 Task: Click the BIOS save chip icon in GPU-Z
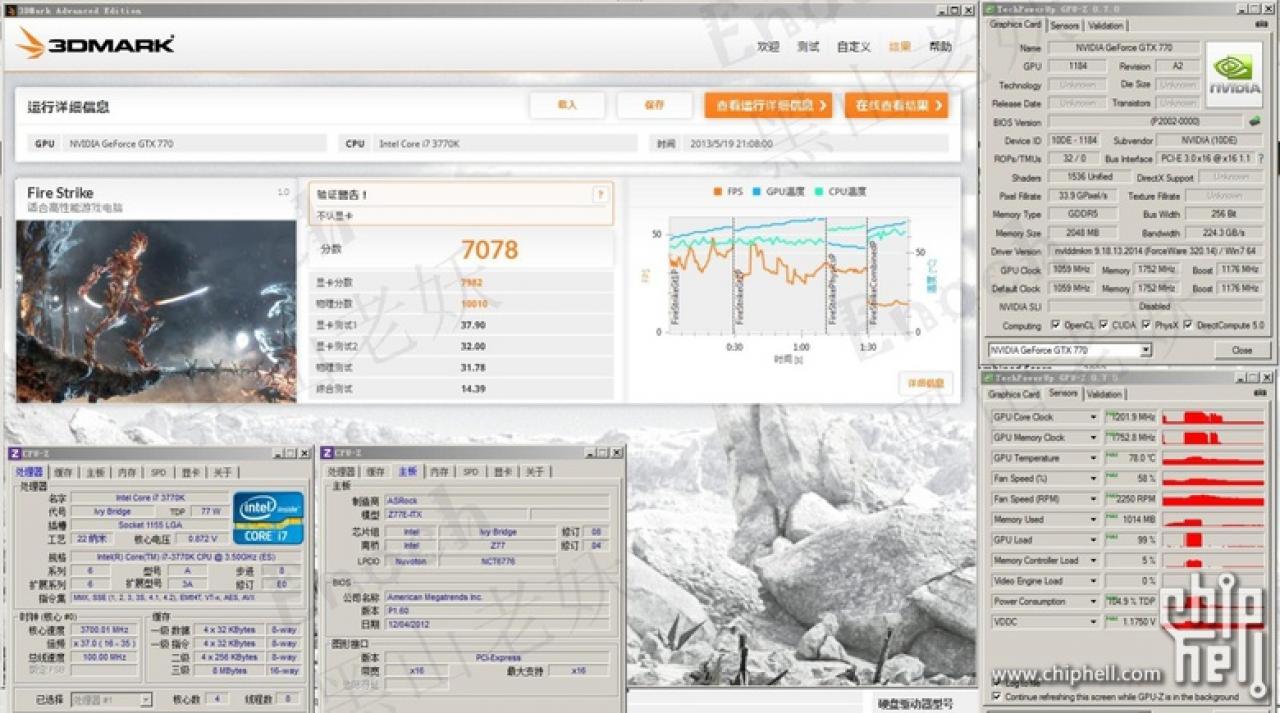[x=1255, y=122]
